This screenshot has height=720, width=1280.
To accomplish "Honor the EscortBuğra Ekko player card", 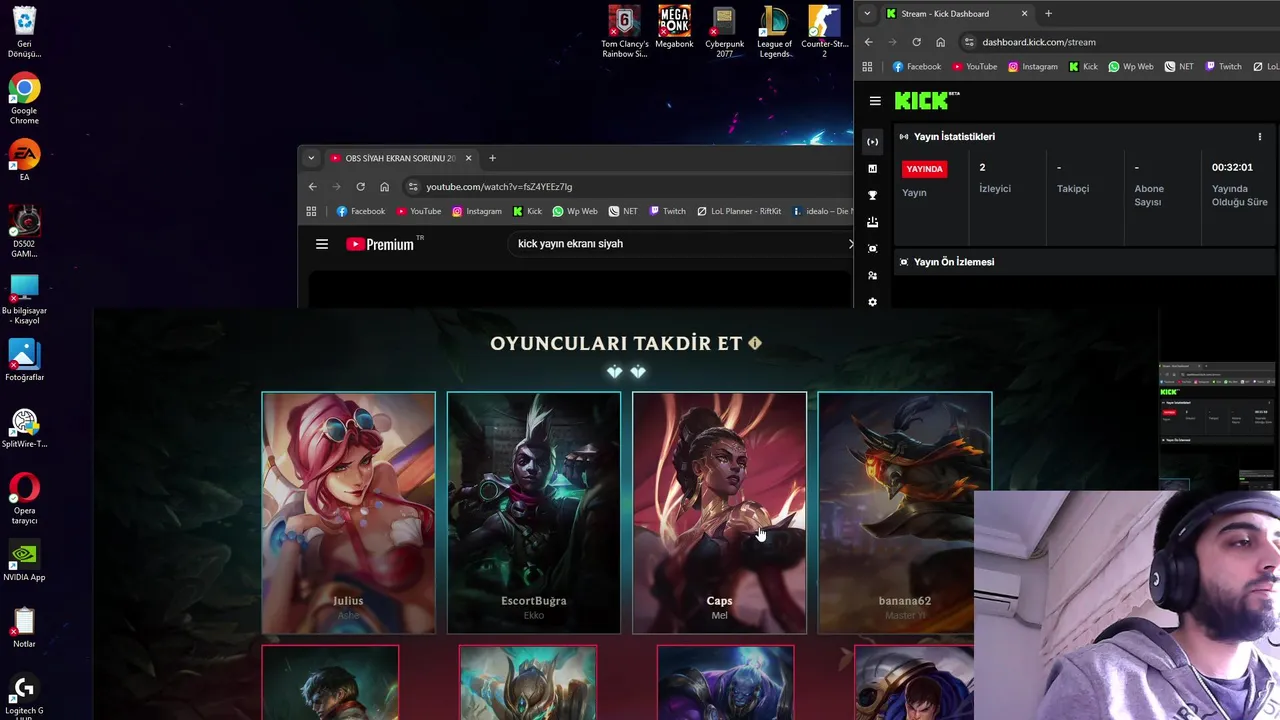I will pyautogui.click(x=534, y=512).
